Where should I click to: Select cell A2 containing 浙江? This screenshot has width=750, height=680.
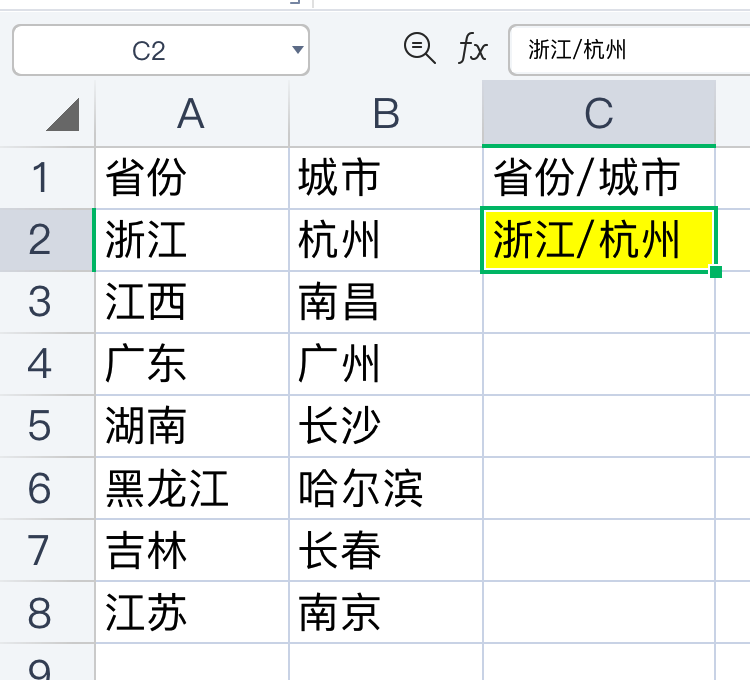192,240
